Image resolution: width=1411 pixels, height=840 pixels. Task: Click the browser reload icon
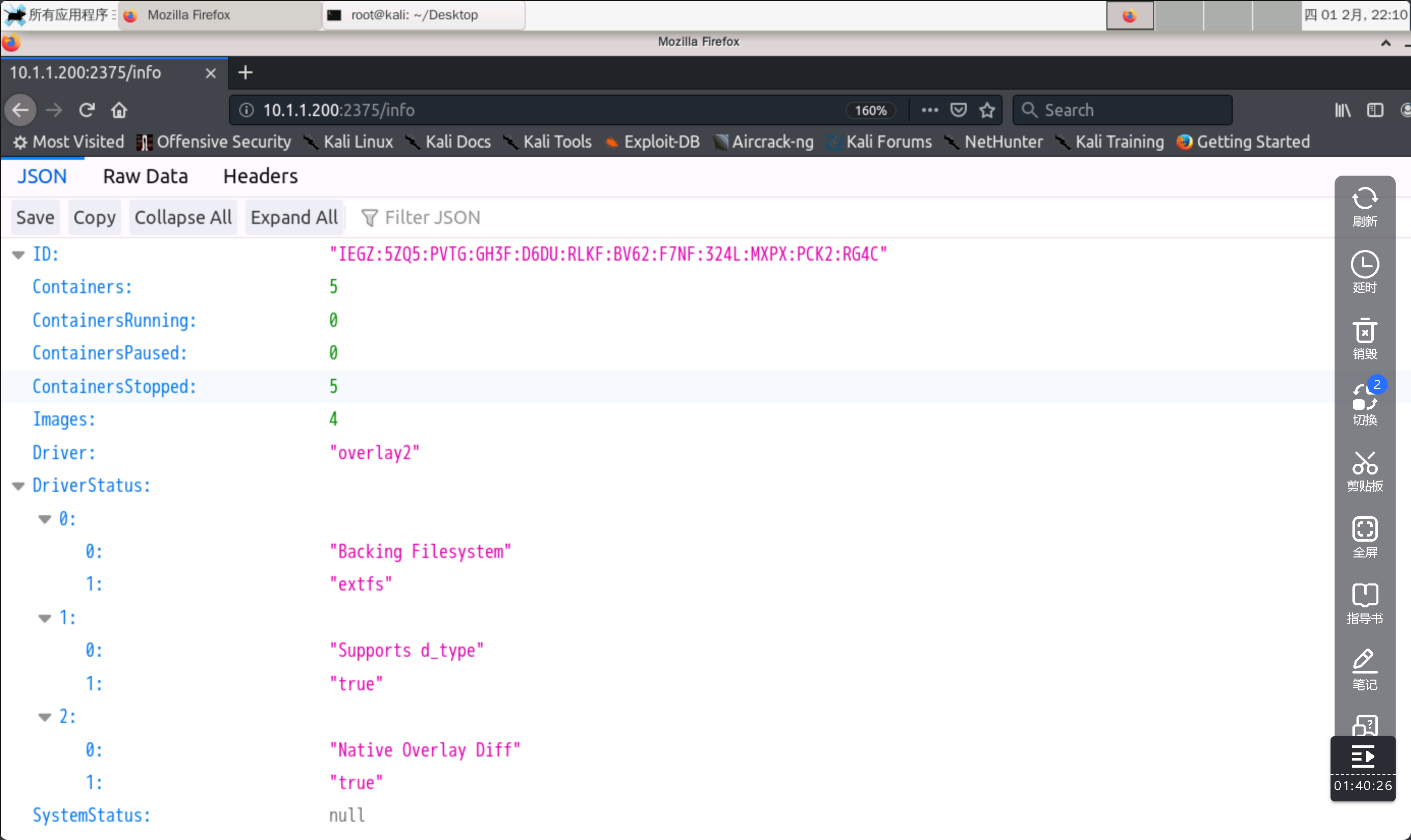tap(87, 110)
